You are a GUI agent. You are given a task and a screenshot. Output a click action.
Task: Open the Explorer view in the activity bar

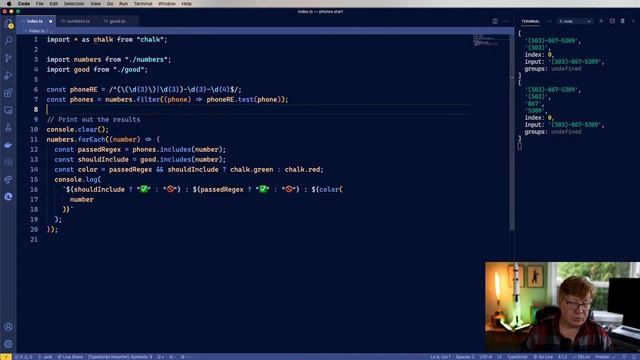8,24
